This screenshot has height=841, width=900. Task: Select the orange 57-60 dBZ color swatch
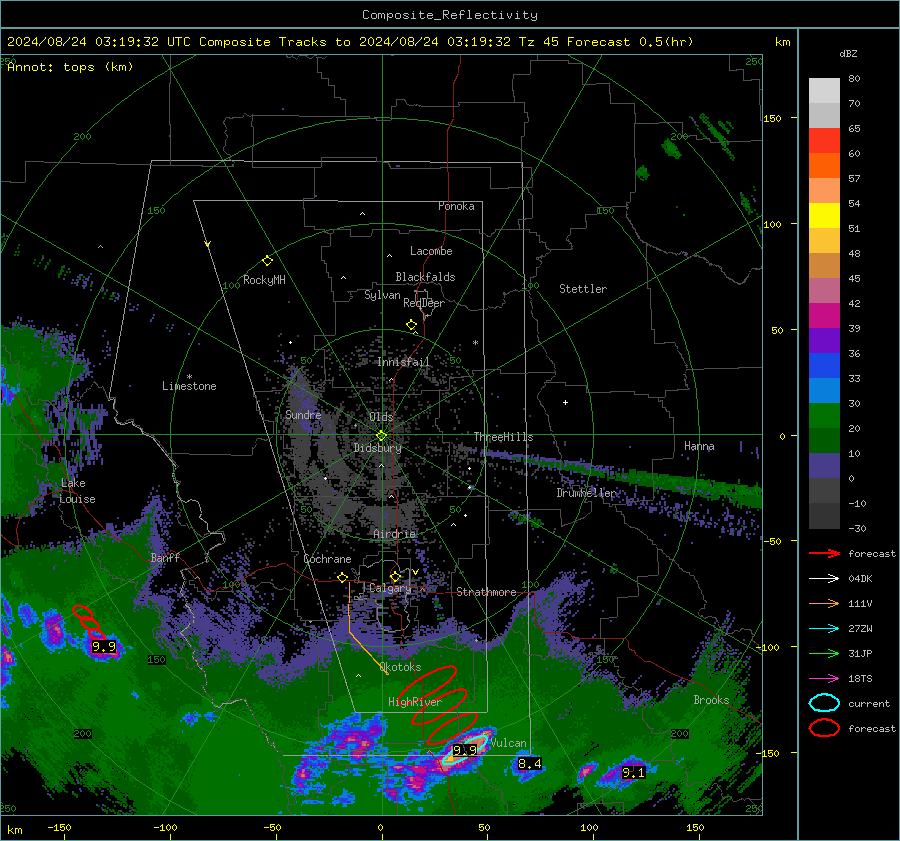click(x=824, y=166)
